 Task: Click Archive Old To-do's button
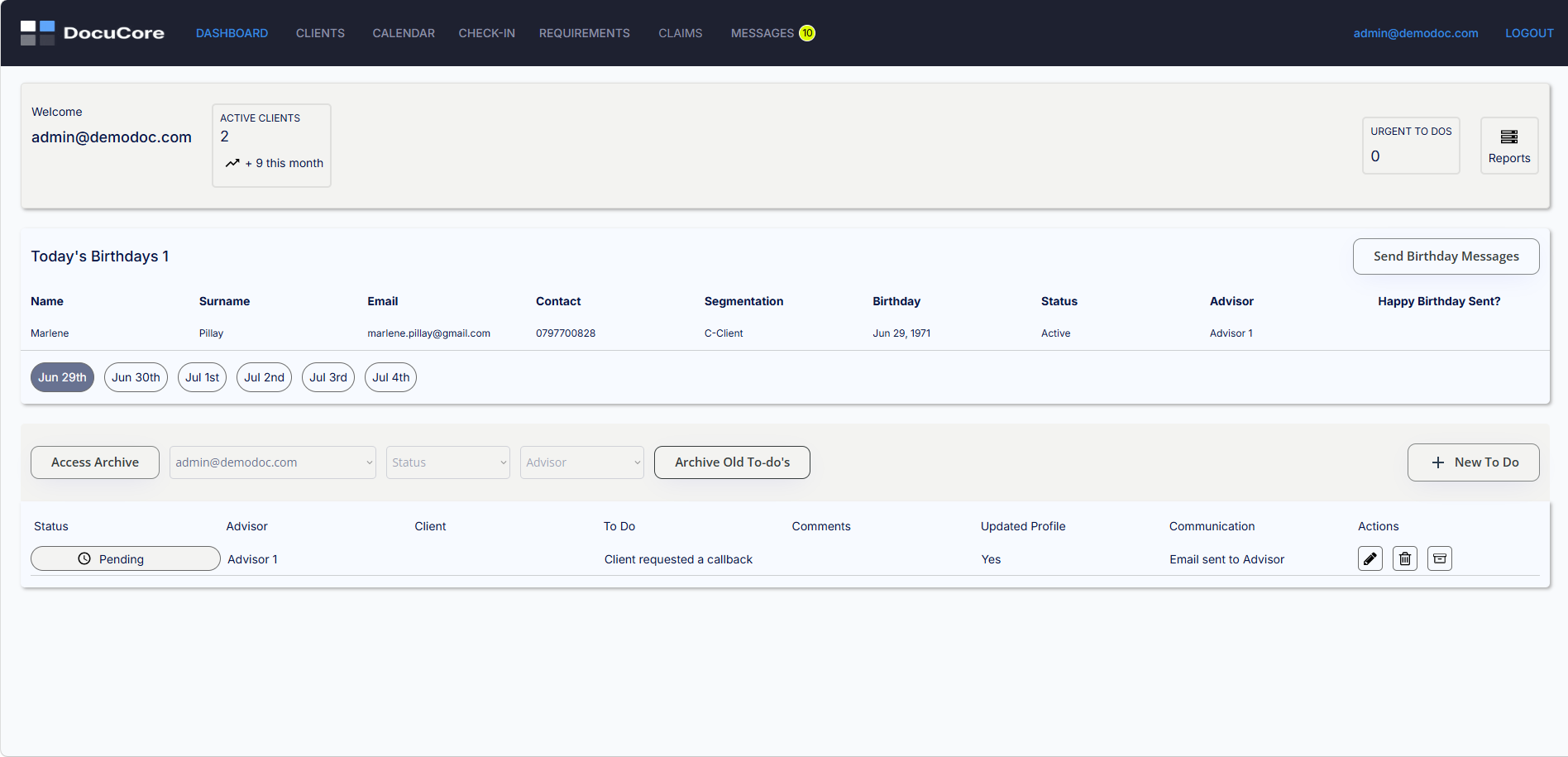tap(732, 462)
